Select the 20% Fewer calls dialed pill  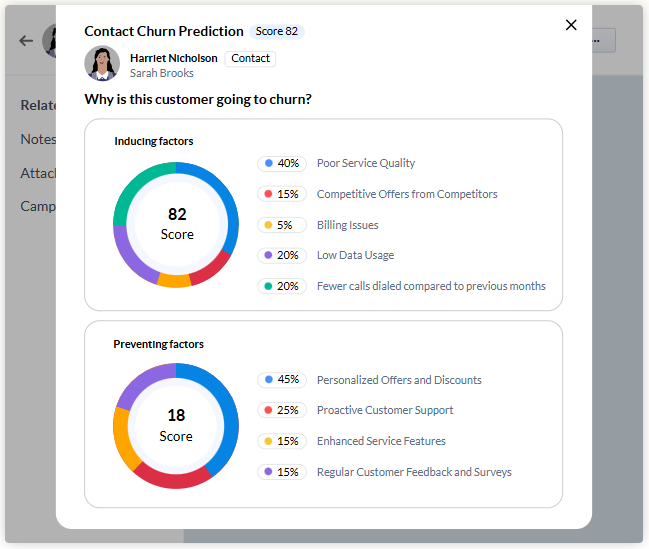(282, 286)
